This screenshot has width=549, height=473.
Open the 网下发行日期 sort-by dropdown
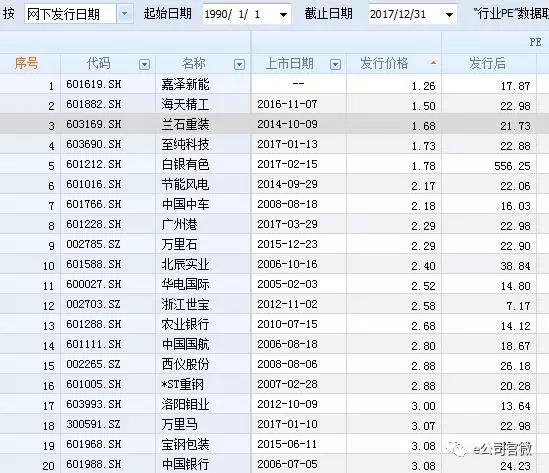(124, 14)
